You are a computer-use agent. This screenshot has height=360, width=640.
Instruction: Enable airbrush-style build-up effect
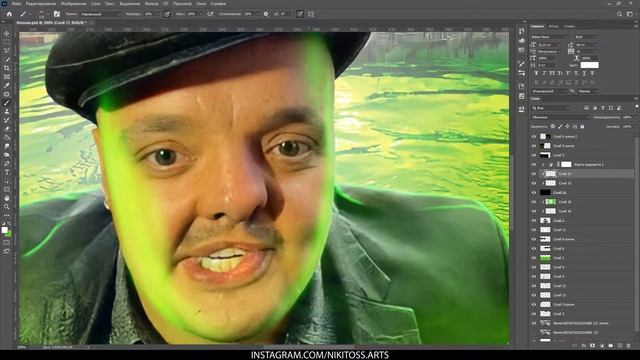pyautogui.click(x=210, y=14)
